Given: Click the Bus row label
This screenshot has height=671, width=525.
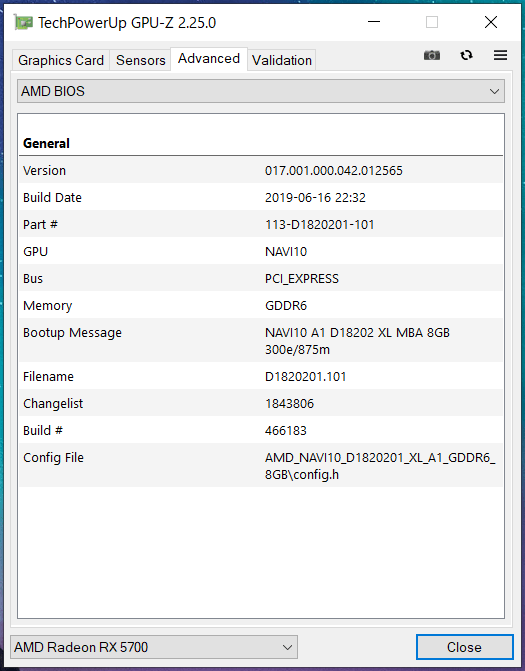Looking at the screenshot, I should pos(33,279).
